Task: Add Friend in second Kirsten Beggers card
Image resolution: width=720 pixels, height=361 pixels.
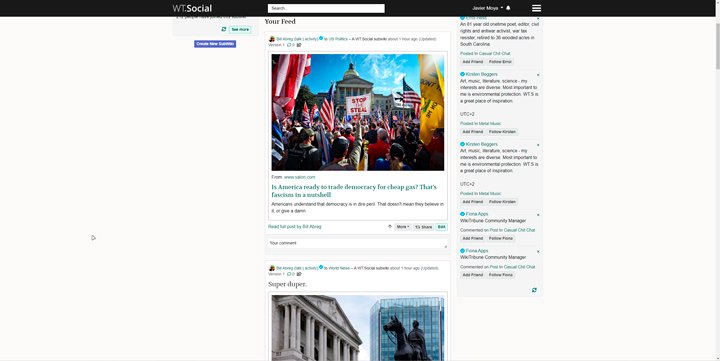Action: pyautogui.click(x=472, y=202)
